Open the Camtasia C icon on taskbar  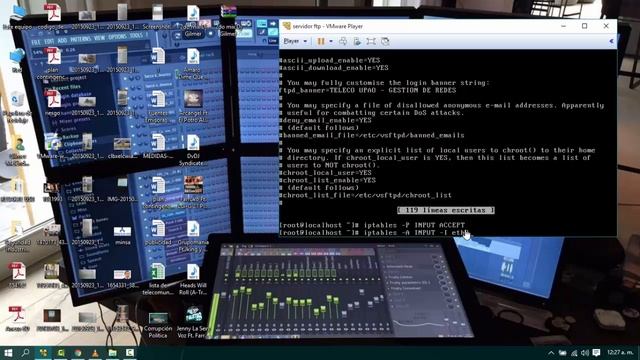pos(130,353)
